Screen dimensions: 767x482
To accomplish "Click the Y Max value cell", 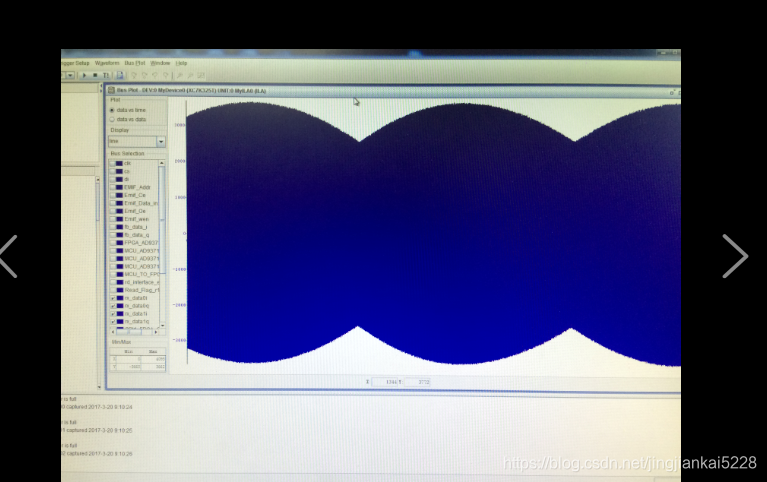I will (153, 367).
